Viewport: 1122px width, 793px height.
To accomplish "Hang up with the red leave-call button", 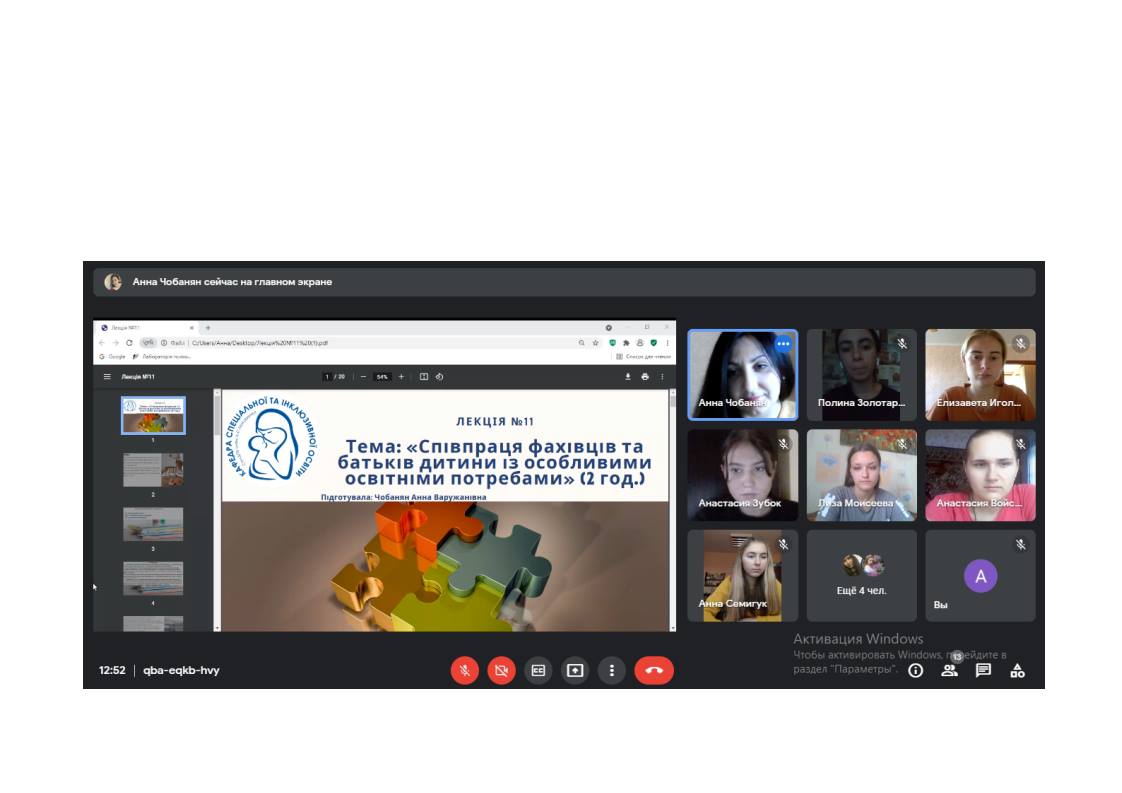I will (654, 670).
